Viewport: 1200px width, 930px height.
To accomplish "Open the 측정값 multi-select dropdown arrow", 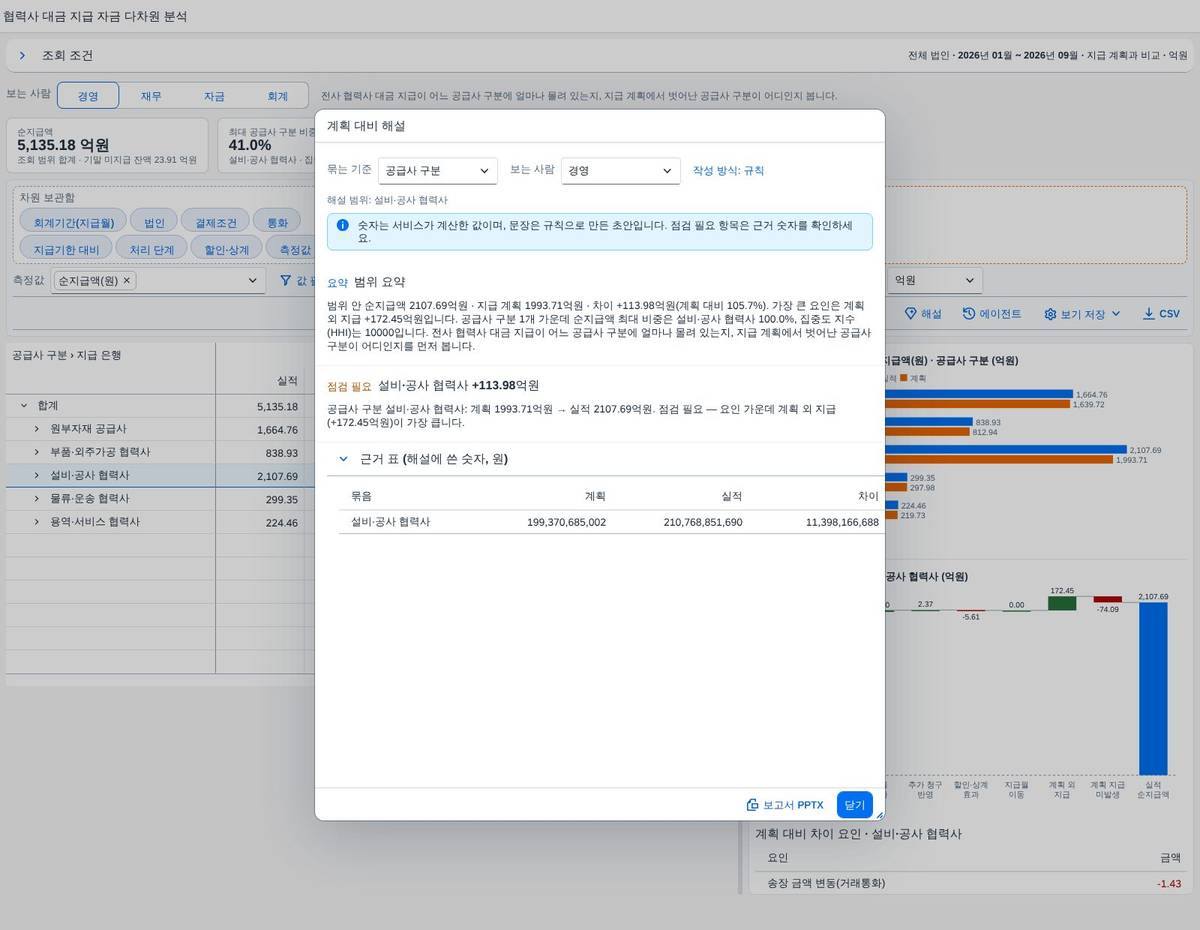I will [x=252, y=281].
